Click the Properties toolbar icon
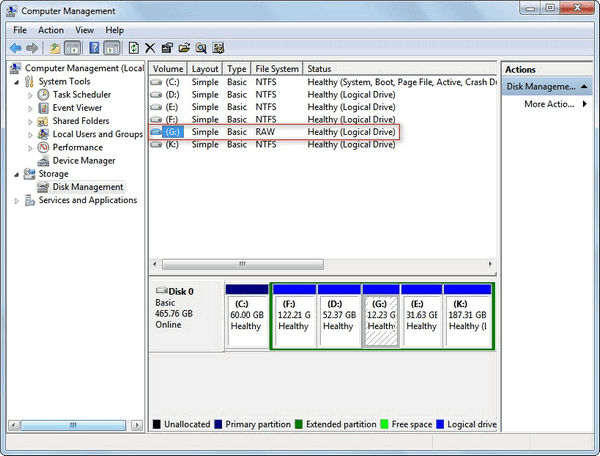 point(167,48)
